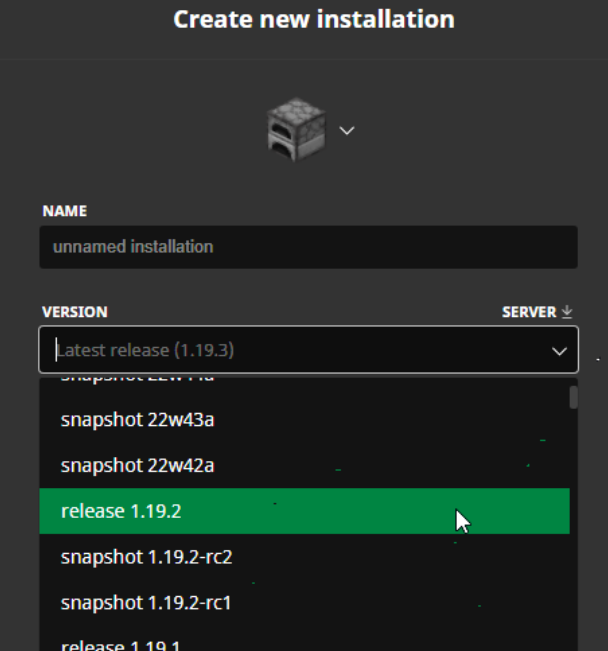The image size is (608, 651).
Task: Select snapshot 22w43a from the list
Action: tap(304, 420)
